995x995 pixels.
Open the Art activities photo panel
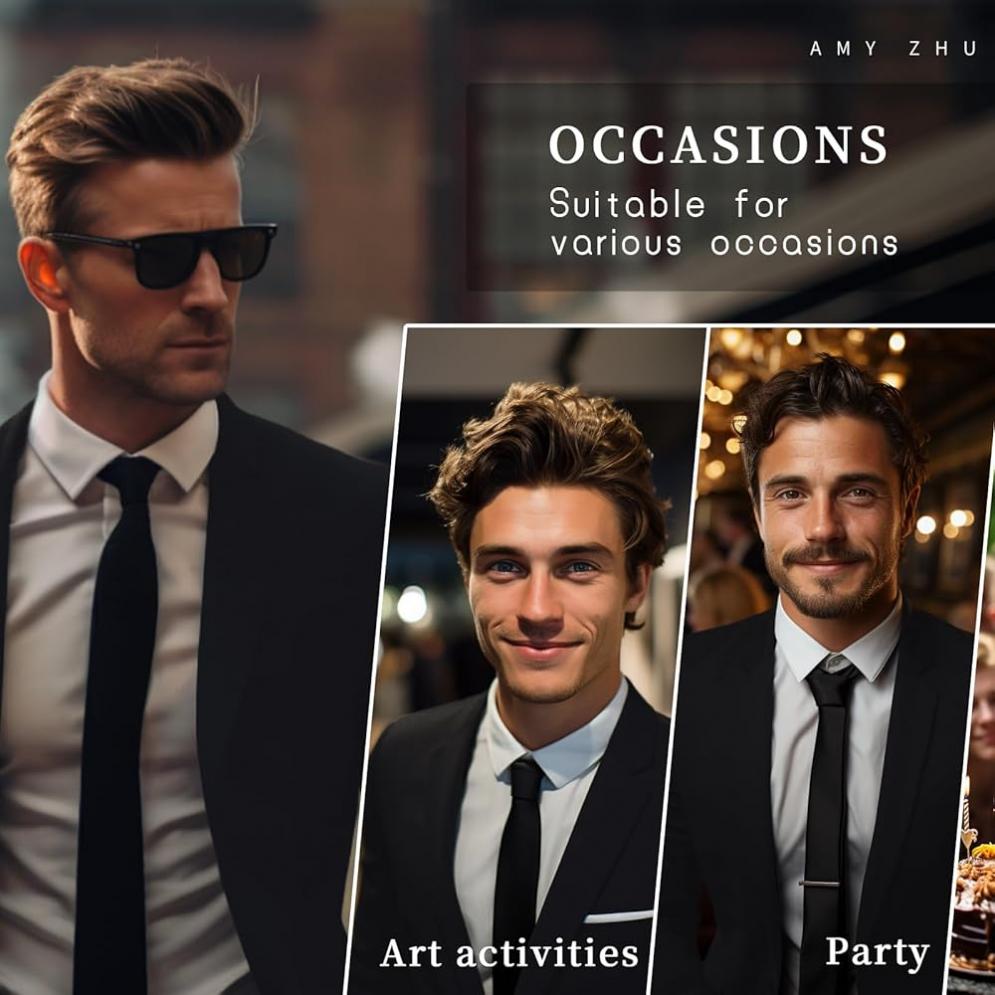coord(525,660)
